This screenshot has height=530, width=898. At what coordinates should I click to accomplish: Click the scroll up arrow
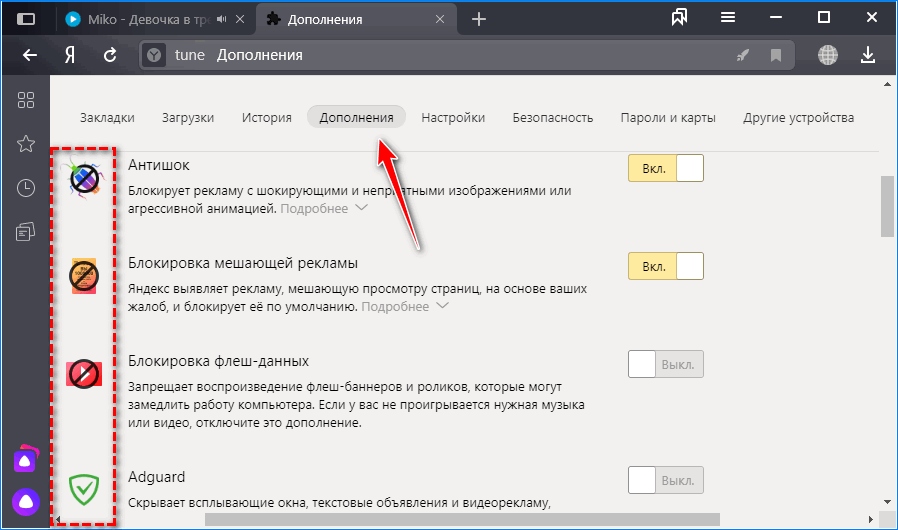tap(887, 84)
